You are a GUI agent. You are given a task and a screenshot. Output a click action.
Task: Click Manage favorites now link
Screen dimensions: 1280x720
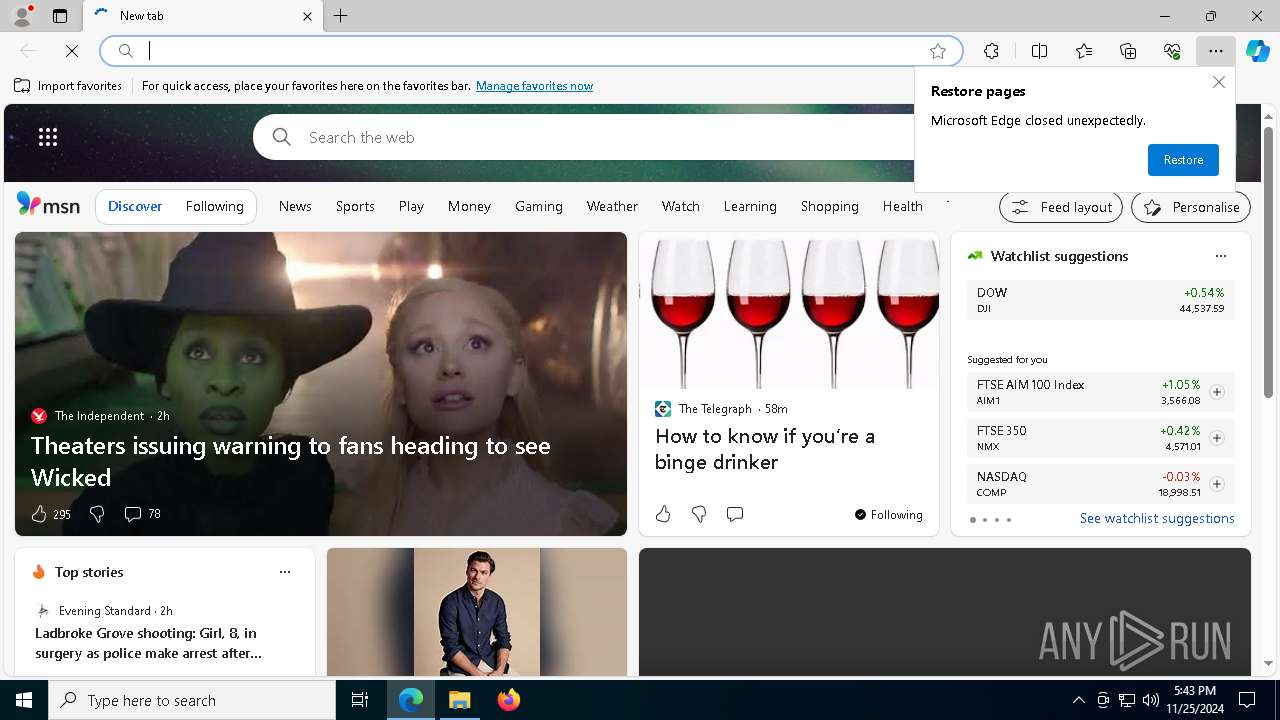(x=534, y=86)
